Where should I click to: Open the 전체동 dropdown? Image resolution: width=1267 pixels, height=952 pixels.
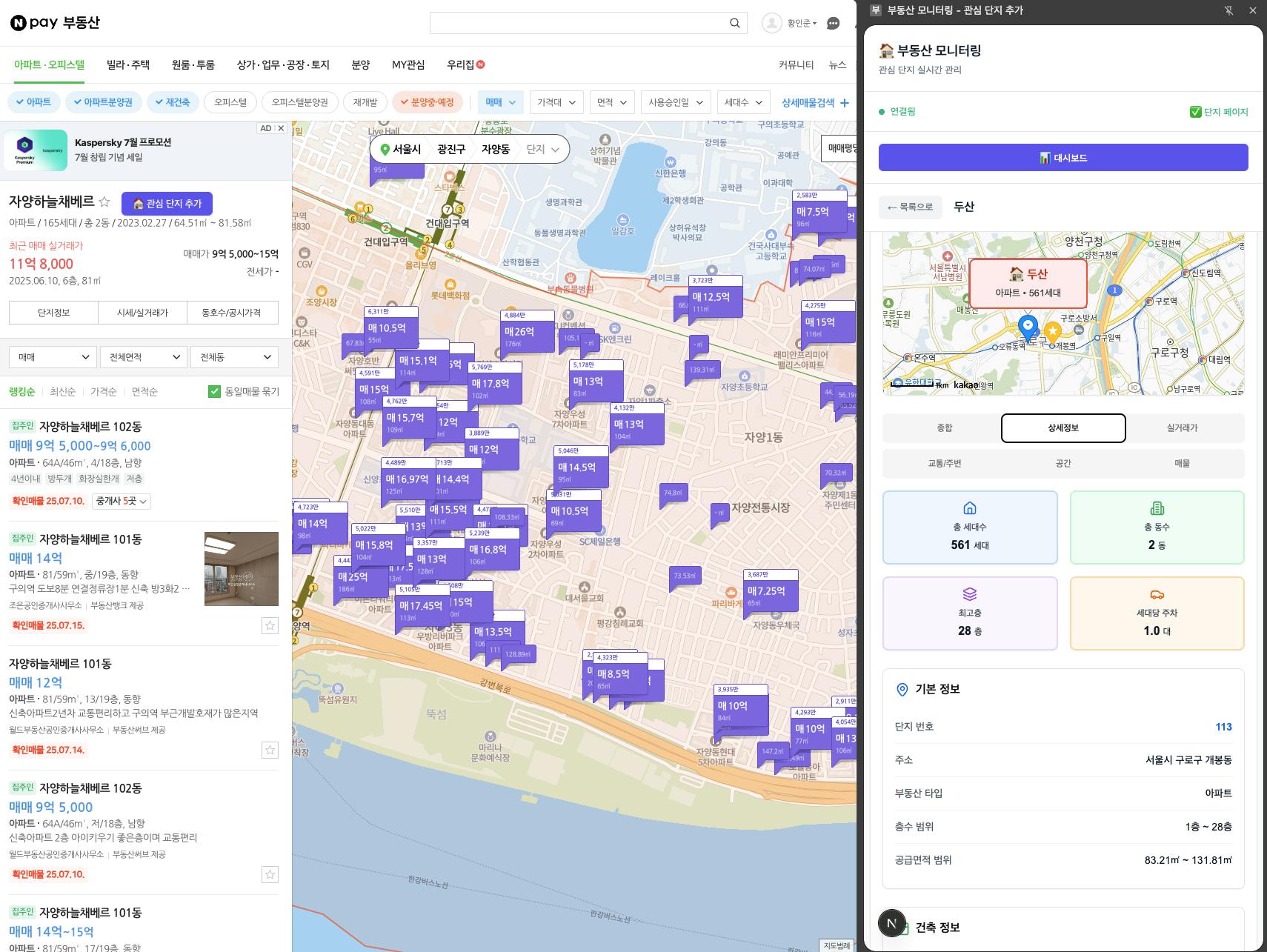pos(234,357)
